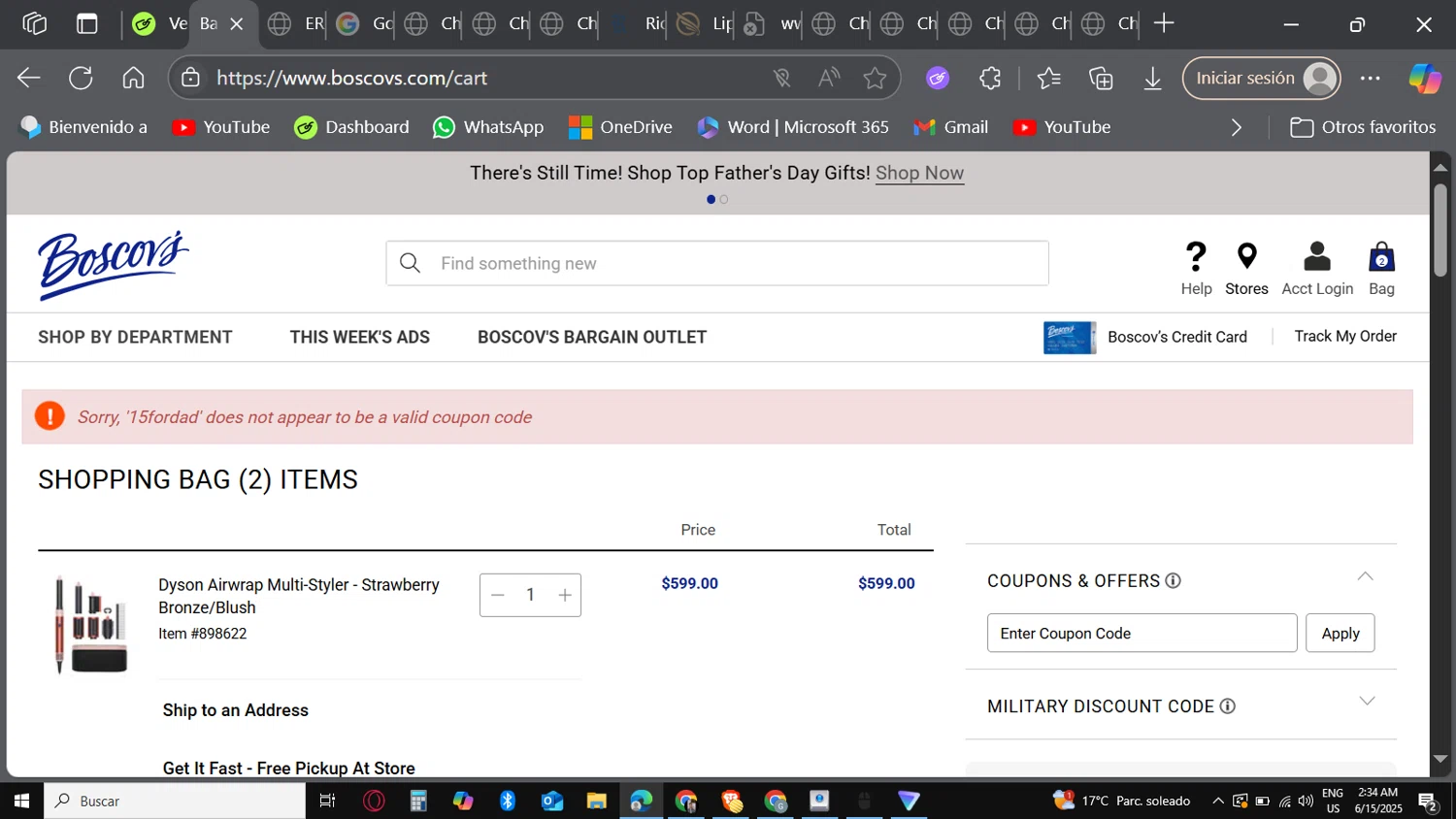Open Windows Start menu
1456x819 pixels.
coord(21,801)
